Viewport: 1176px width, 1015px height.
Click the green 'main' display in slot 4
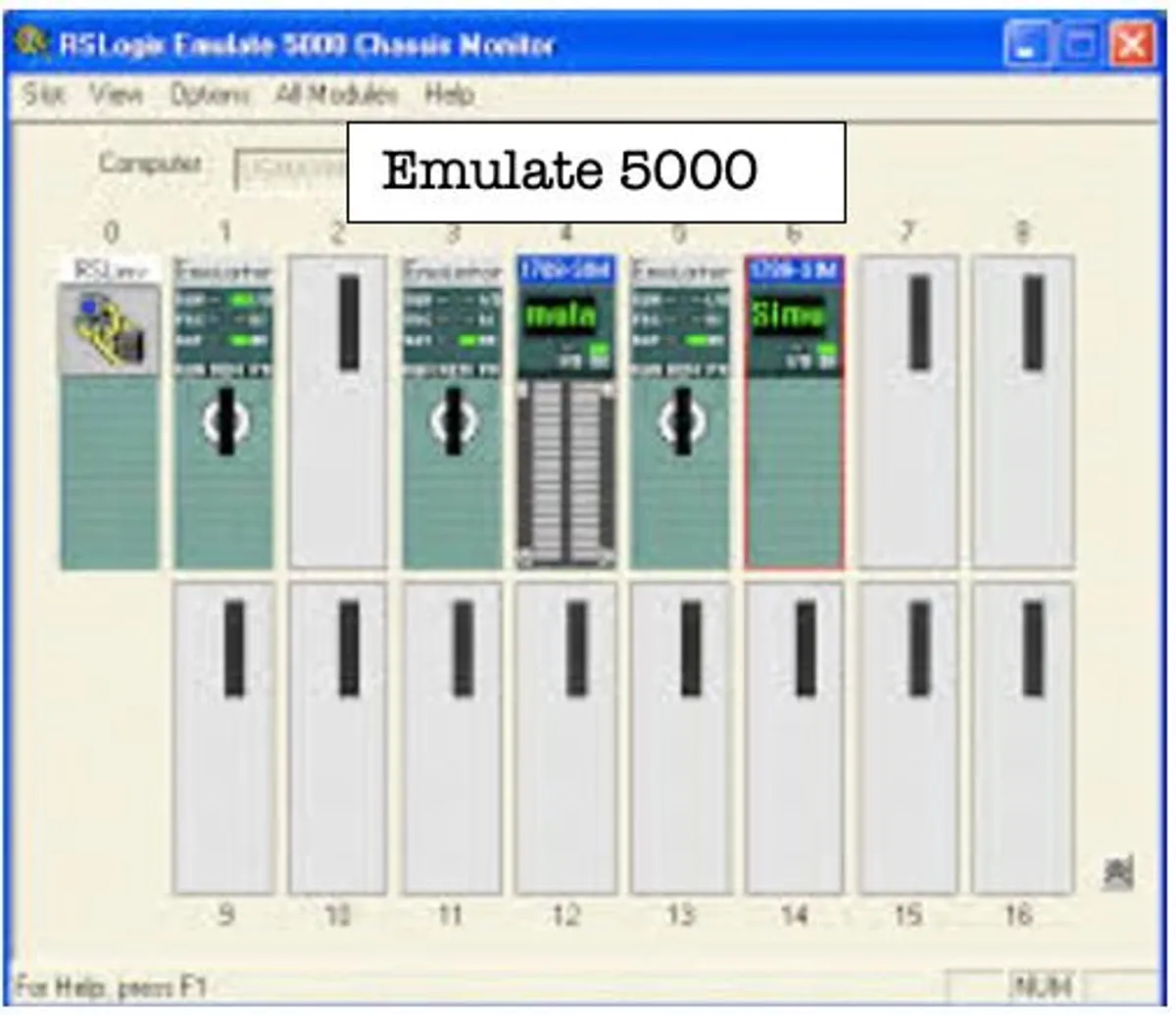coord(562,316)
